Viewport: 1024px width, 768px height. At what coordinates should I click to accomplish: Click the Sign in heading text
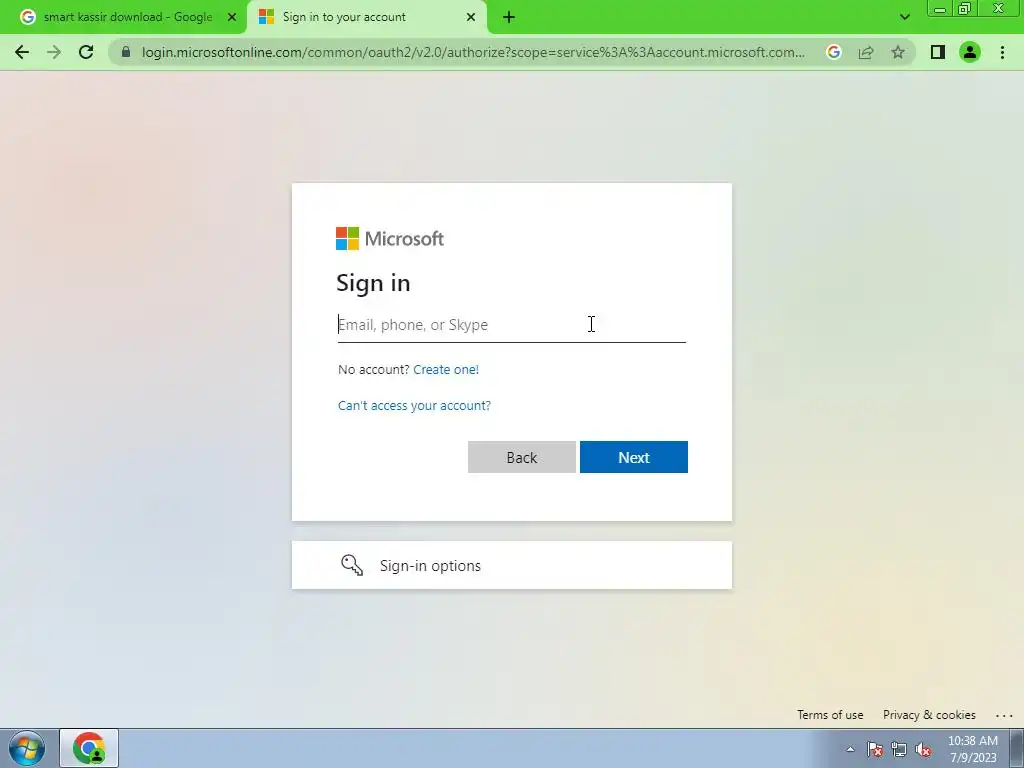click(x=373, y=283)
